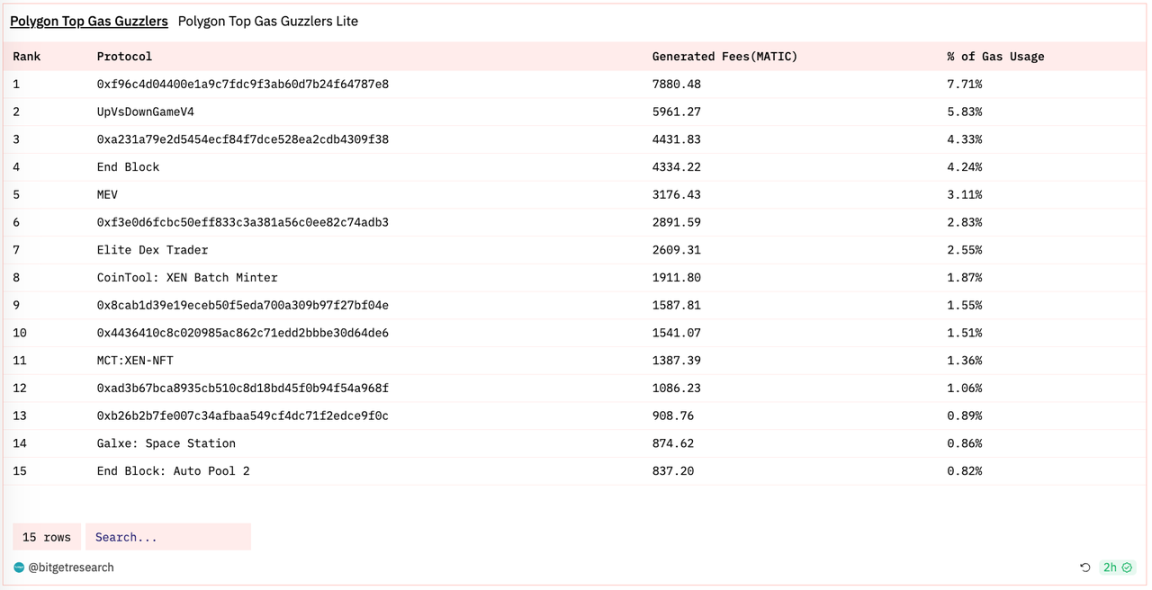Click the MEV protocol cell
Image resolution: width=1152 pixels, height=590 pixels.
(x=107, y=195)
